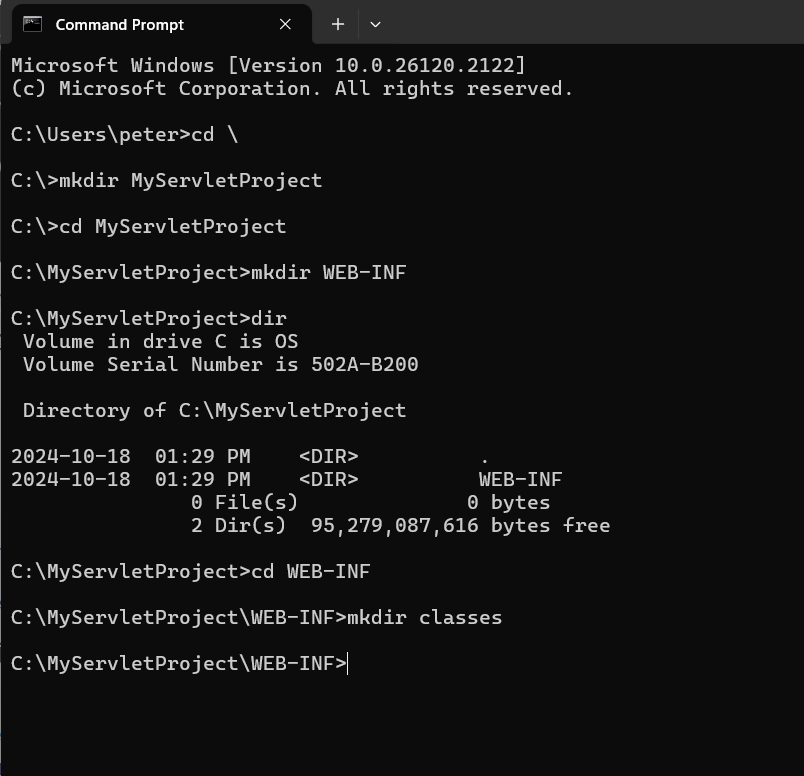
Task: Select the Command Prompt tab title
Action: pos(119,25)
